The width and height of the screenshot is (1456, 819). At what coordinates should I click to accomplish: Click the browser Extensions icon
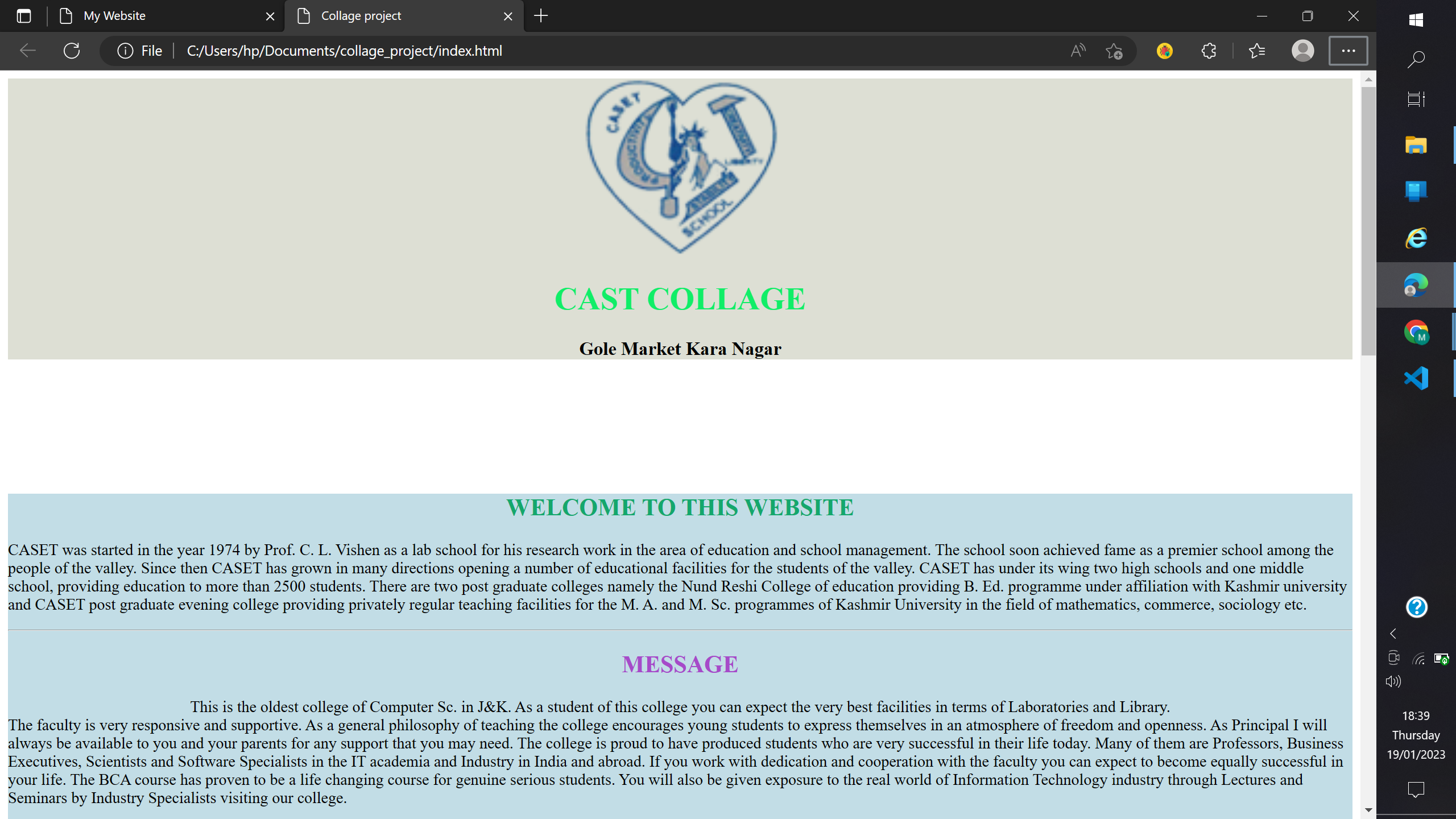click(1208, 51)
